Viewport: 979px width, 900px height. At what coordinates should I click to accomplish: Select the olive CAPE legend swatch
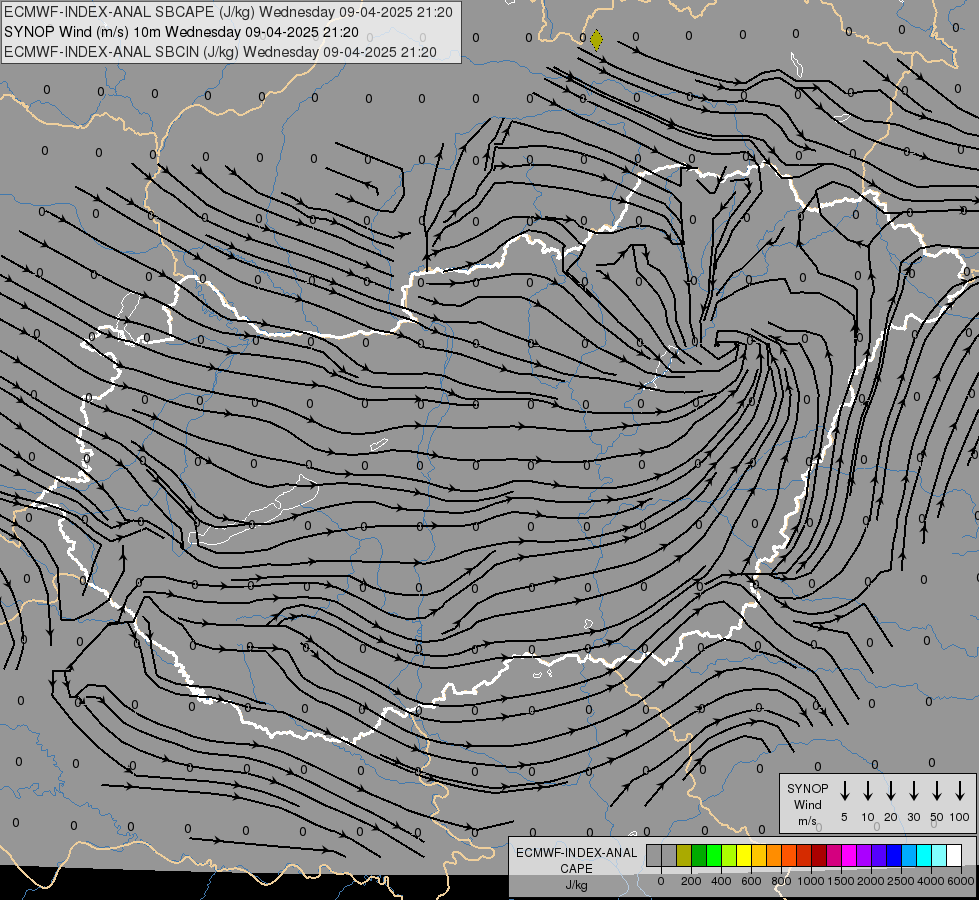tap(684, 855)
